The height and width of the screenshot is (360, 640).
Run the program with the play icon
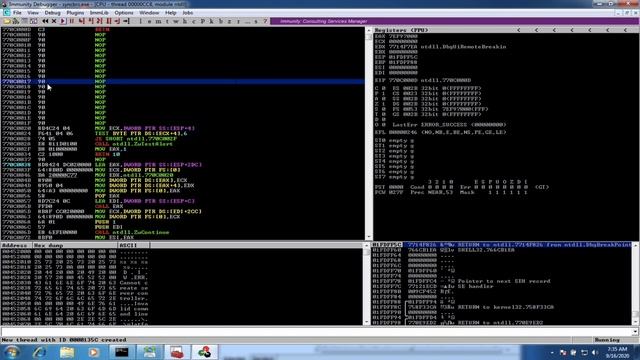coord(63,21)
